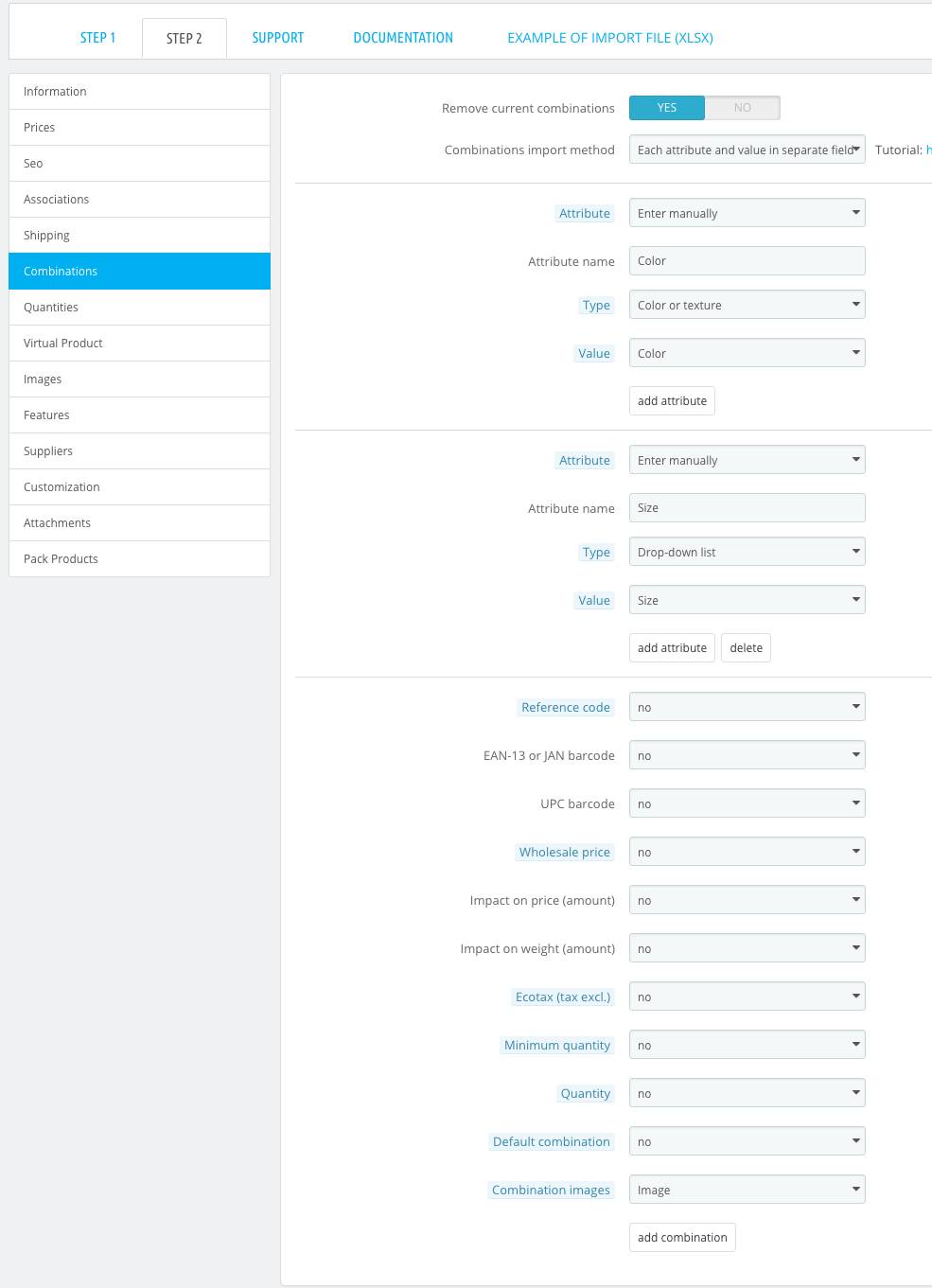932x1288 pixels.
Task: Open the DOCUMENTATION tab
Action: click(403, 38)
